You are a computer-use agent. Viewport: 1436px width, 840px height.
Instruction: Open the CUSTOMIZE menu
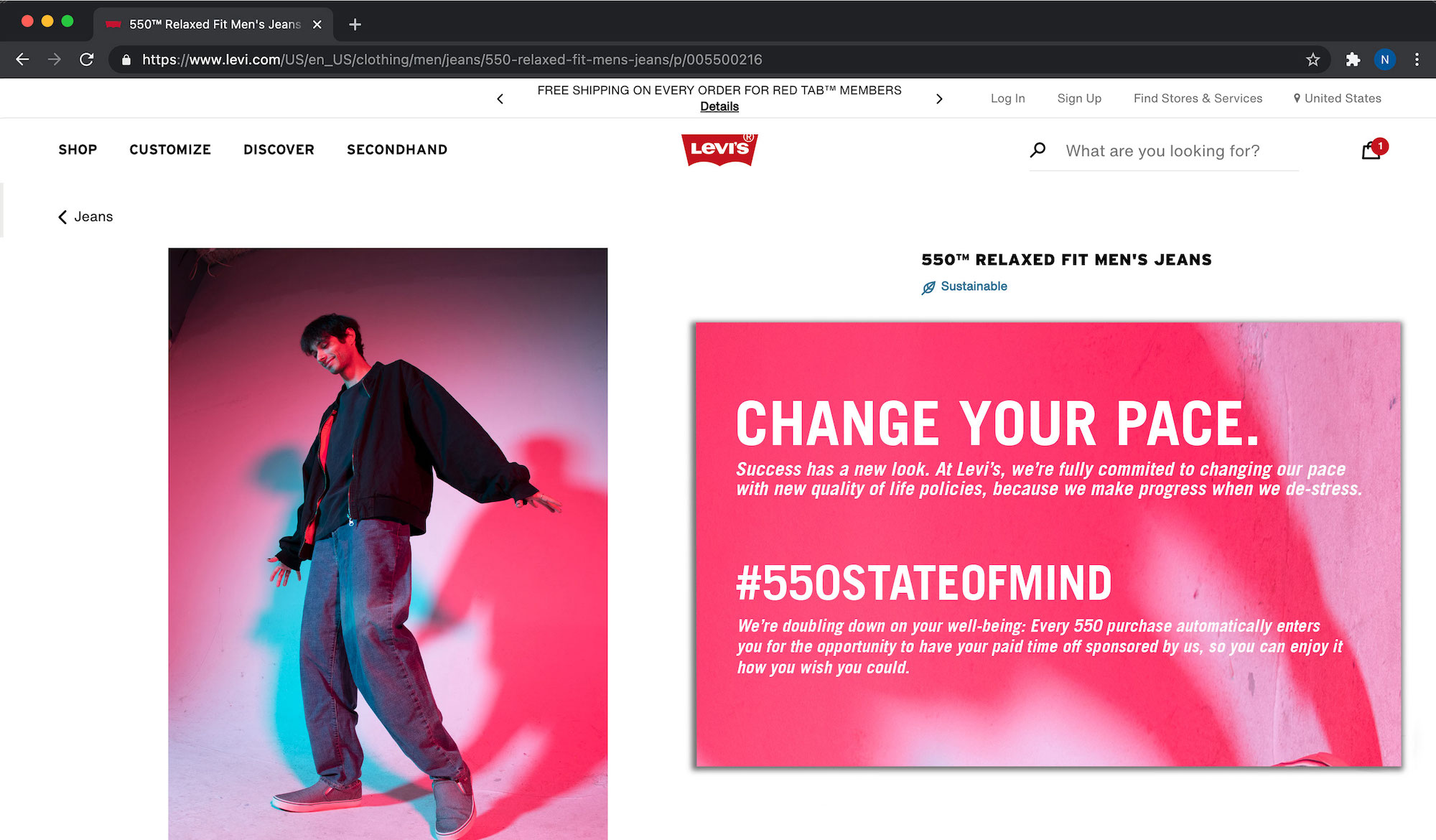170,149
